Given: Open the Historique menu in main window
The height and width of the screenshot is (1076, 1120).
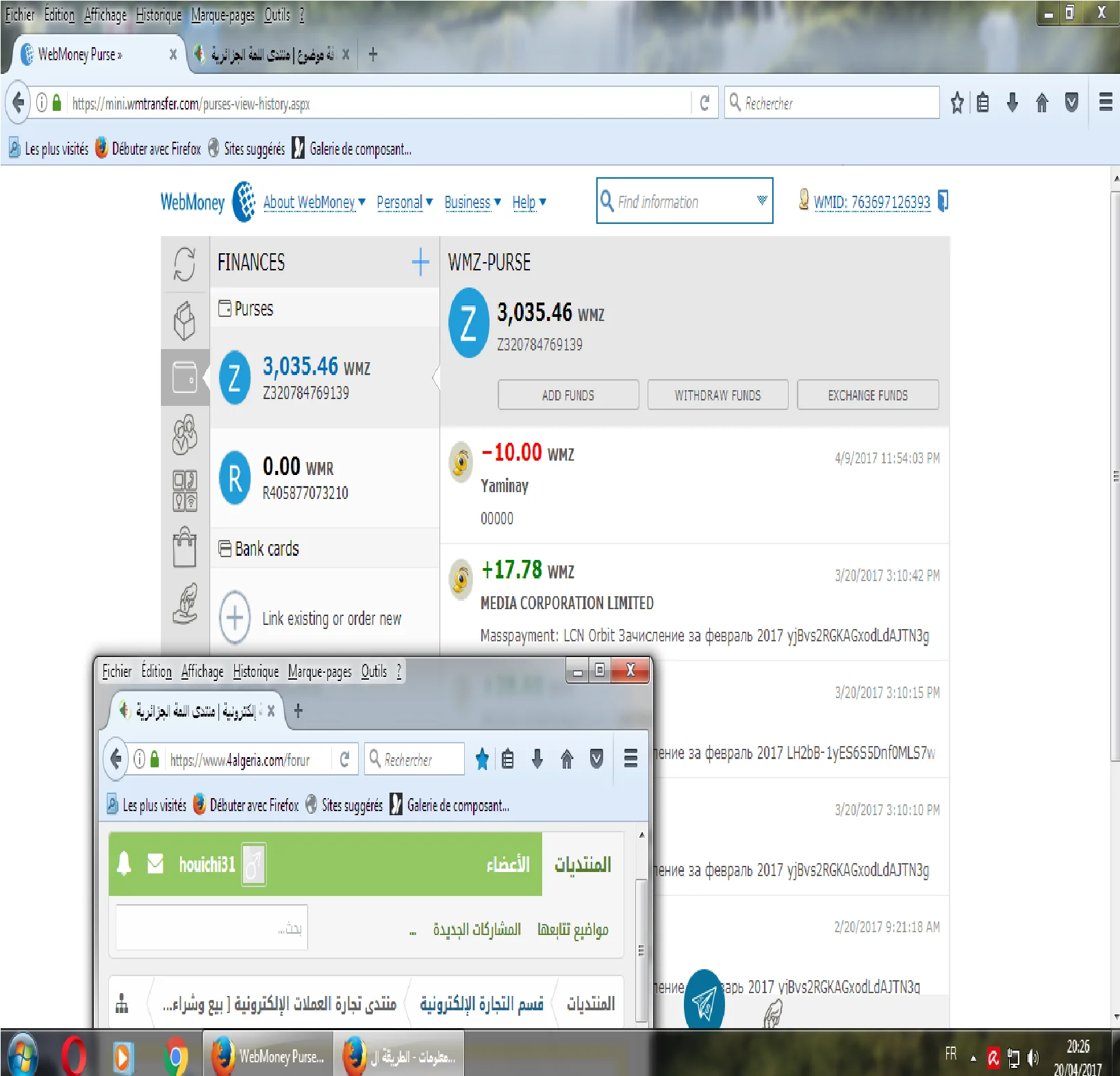Looking at the screenshot, I should (x=158, y=15).
